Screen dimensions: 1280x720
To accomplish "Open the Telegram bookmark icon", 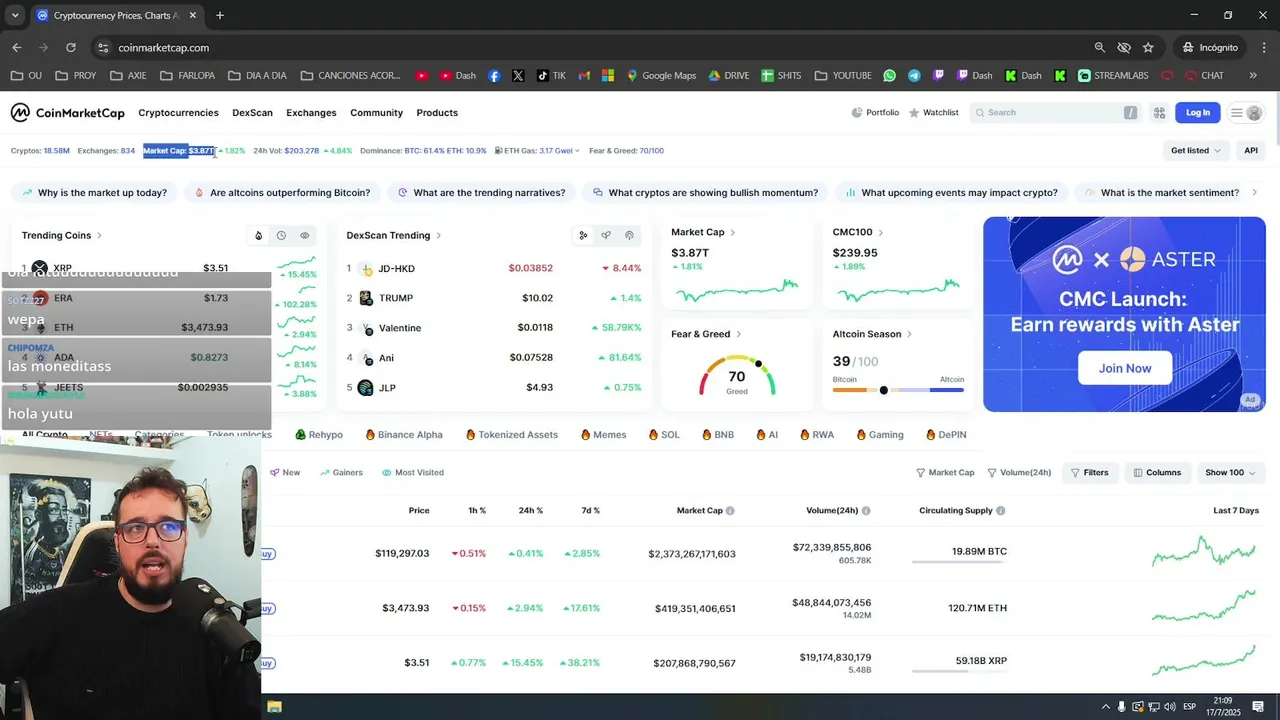I will (x=914, y=75).
